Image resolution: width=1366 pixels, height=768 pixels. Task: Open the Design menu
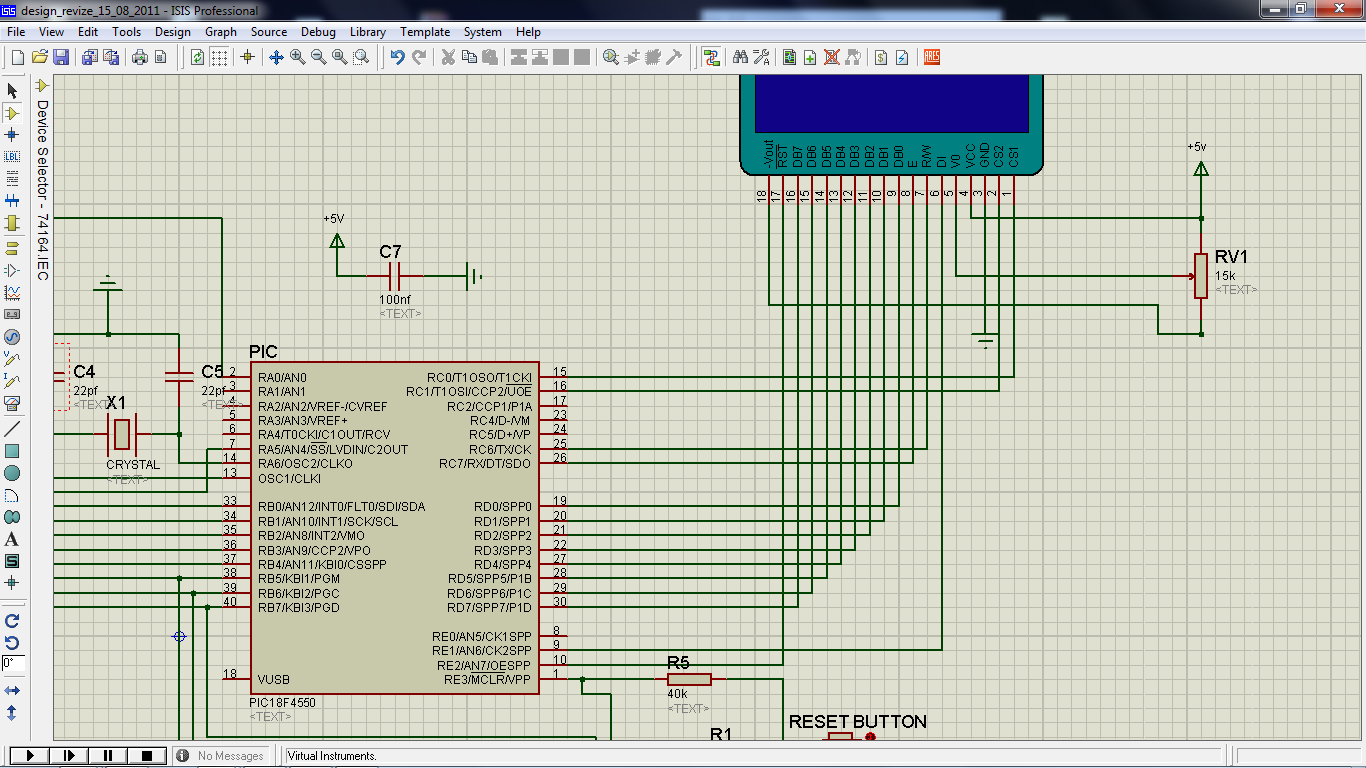(x=173, y=32)
